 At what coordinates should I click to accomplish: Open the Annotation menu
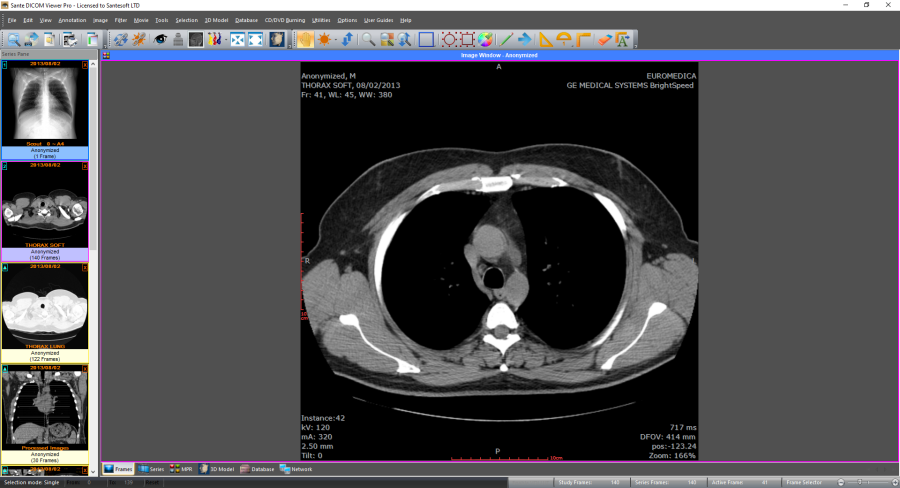[72, 20]
